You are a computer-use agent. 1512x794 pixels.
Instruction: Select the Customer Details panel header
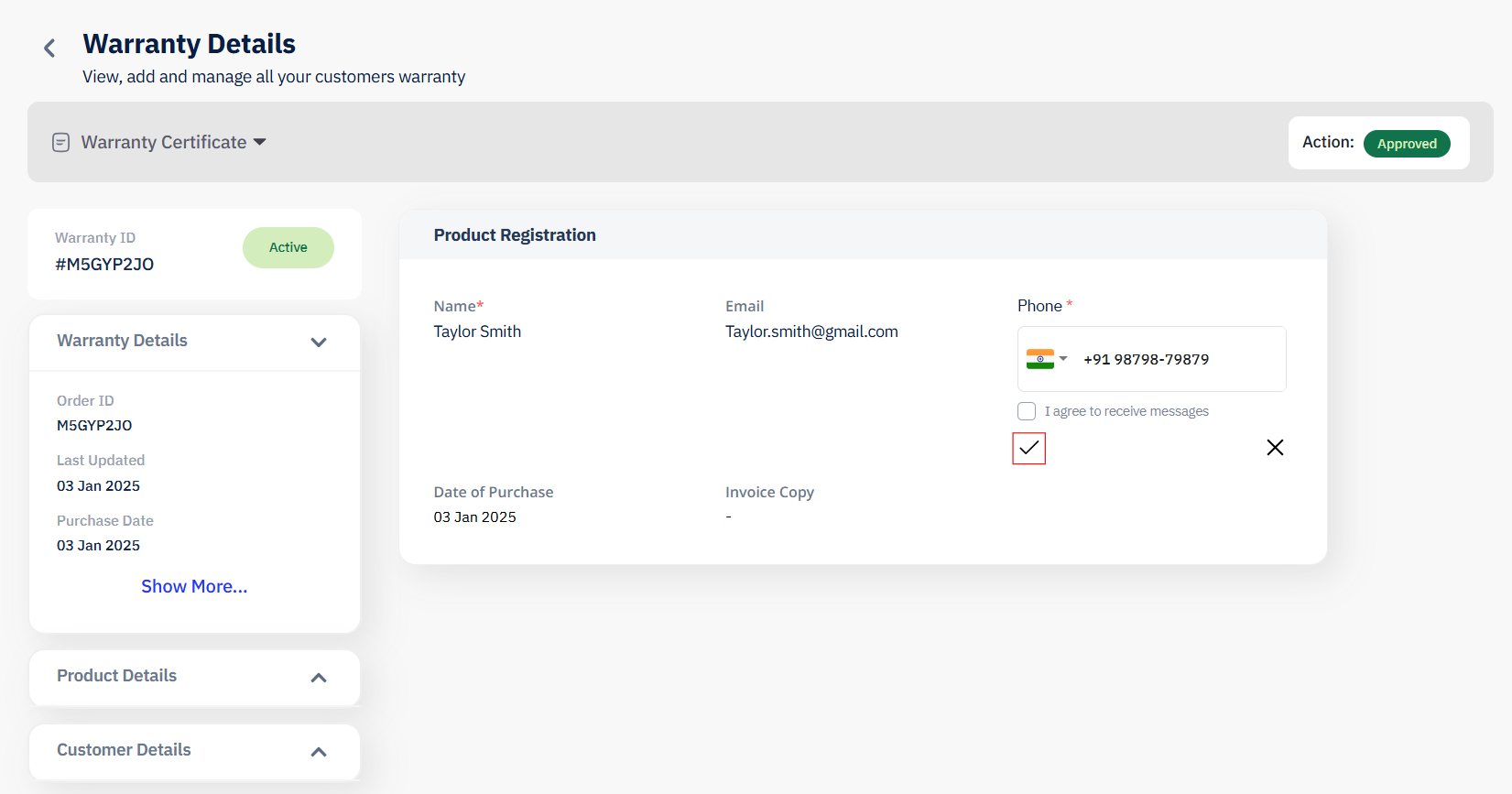tap(194, 752)
